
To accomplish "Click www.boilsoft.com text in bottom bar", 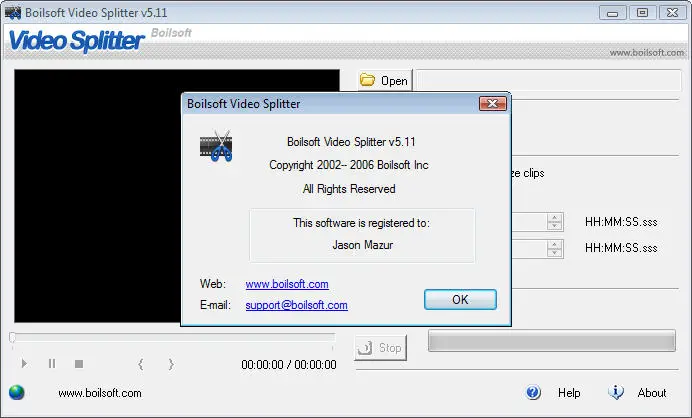I will tap(100, 393).
